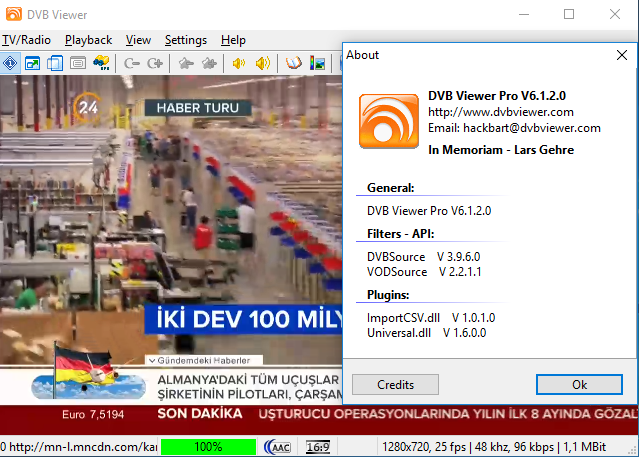639x457 pixels.
Task: Click the green 100% signal level bar
Action: pos(208,447)
